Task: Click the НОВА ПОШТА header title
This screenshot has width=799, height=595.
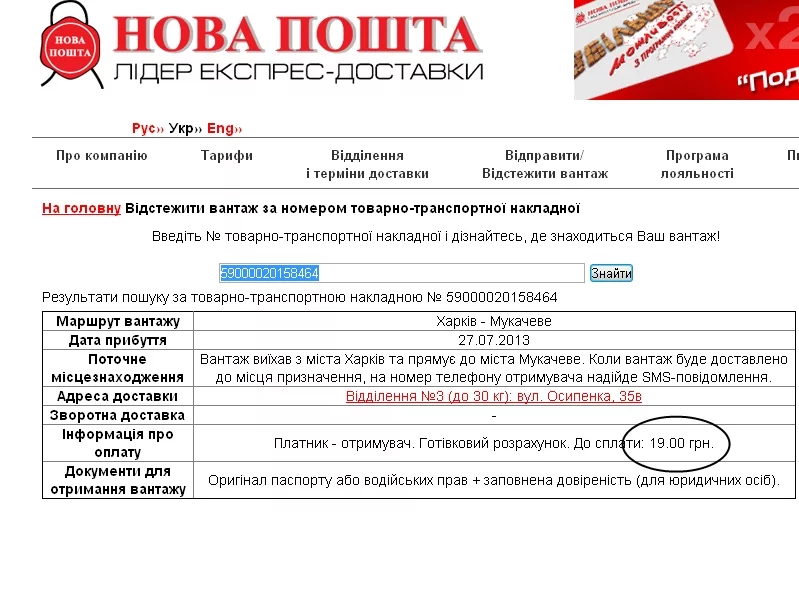Action: pos(297,35)
